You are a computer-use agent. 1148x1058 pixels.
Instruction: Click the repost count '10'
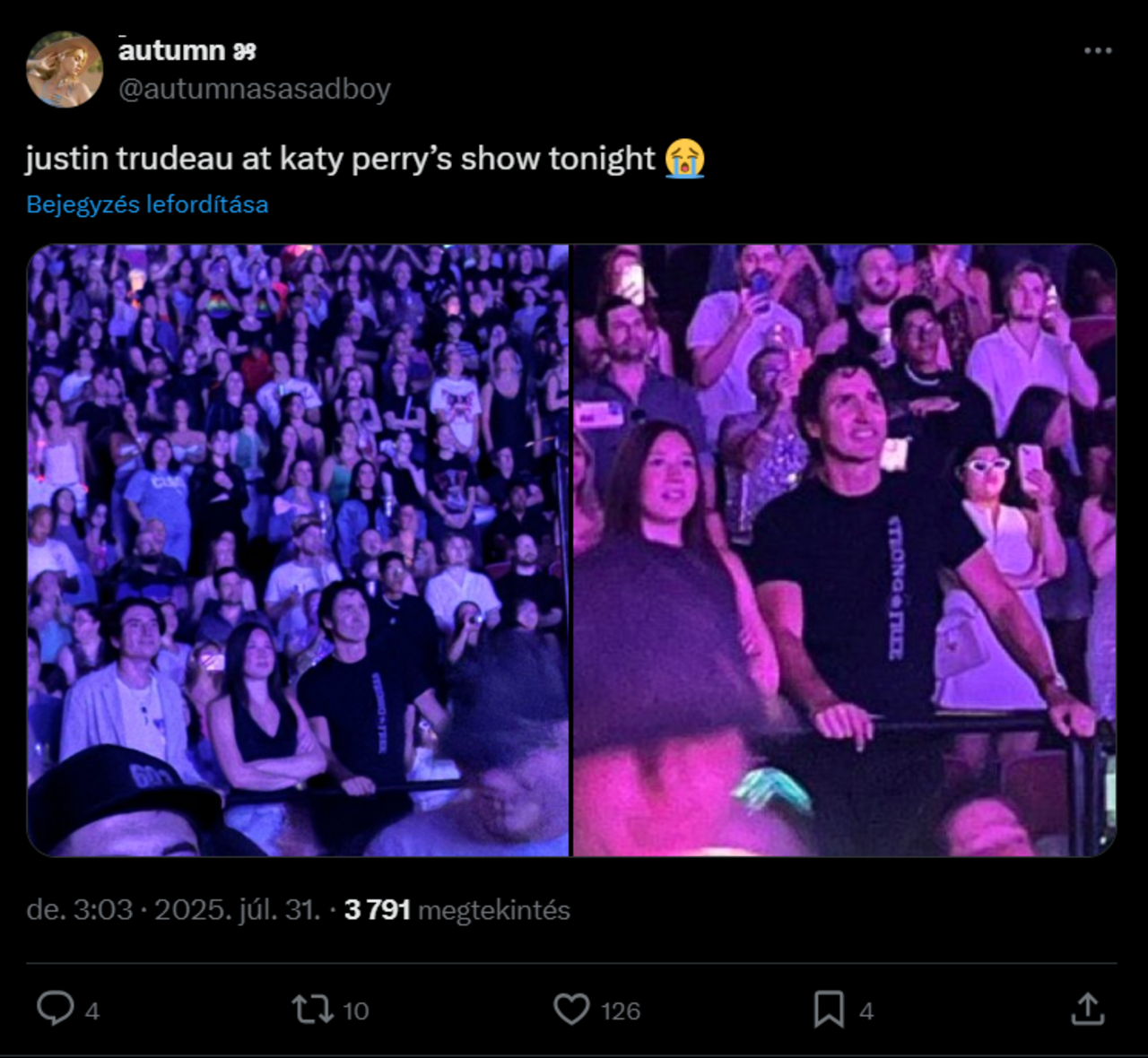click(x=355, y=1011)
